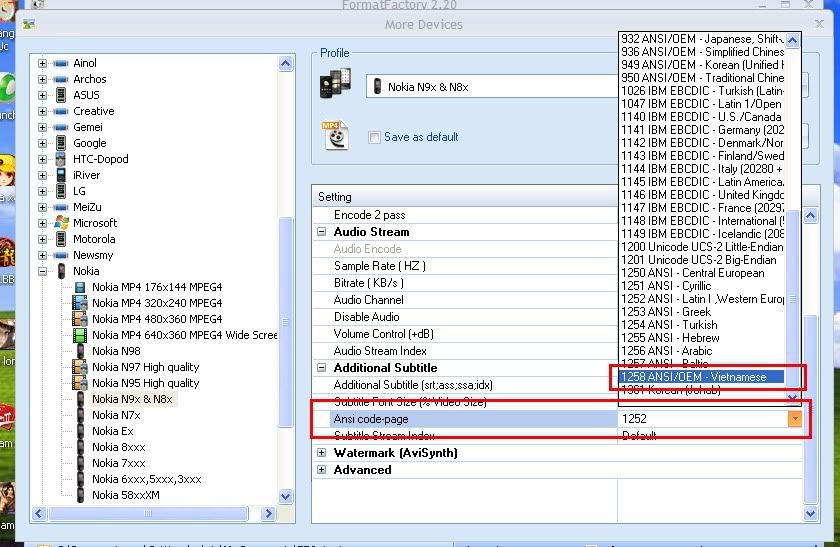Select Nokia N7x in device tree
The width and height of the screenshot is (840, 547).
116,415
